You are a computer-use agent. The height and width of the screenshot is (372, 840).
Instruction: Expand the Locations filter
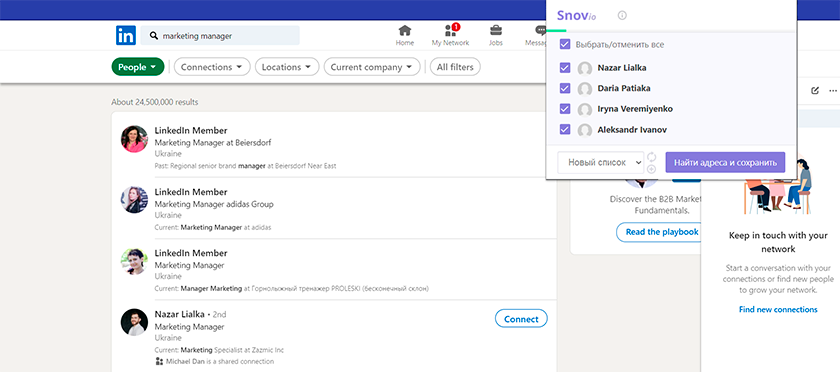pyautogui.click(x=287, y=67)
